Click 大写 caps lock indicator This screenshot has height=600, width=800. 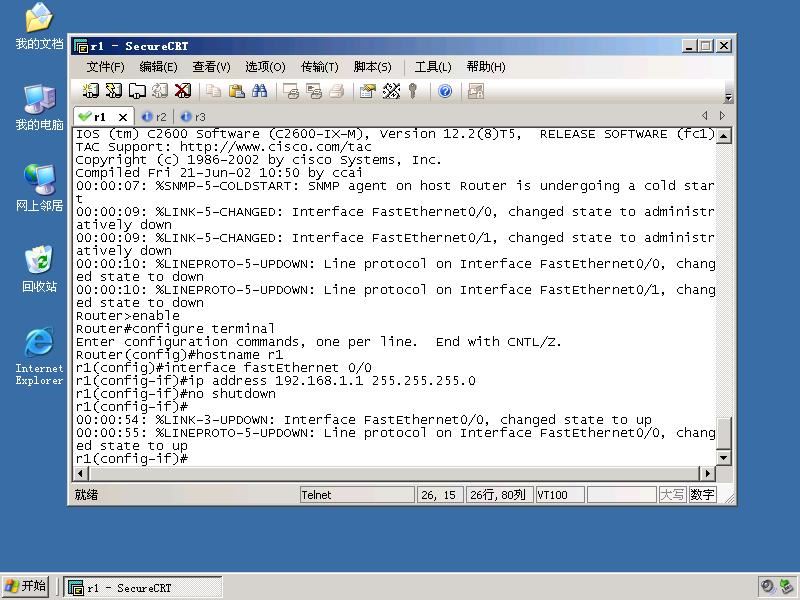point(671,495)
